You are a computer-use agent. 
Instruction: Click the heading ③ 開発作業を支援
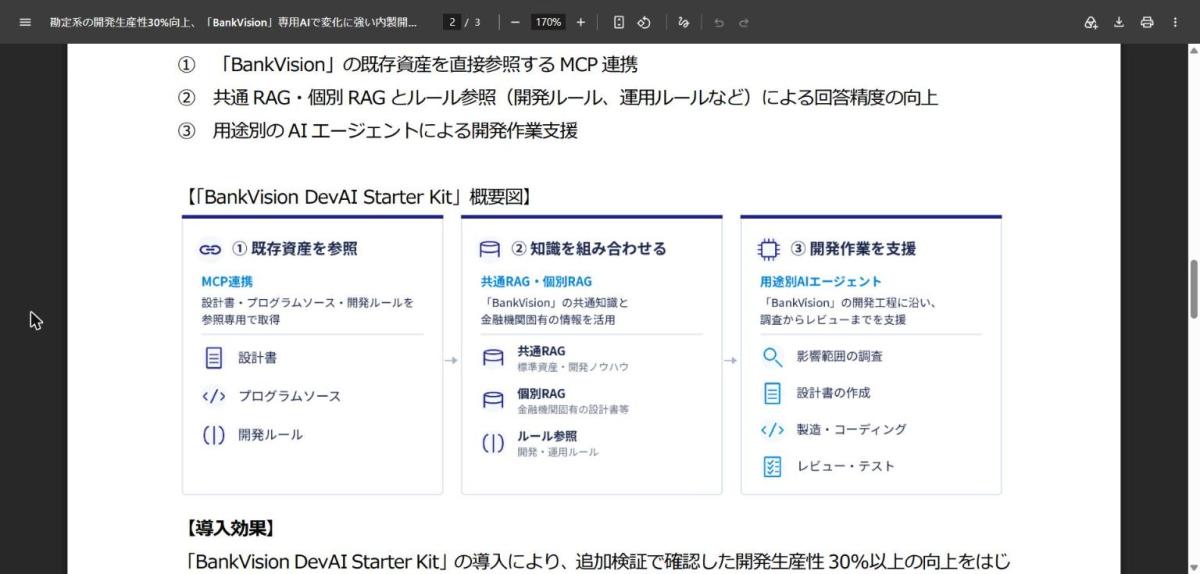coord(853,249)
